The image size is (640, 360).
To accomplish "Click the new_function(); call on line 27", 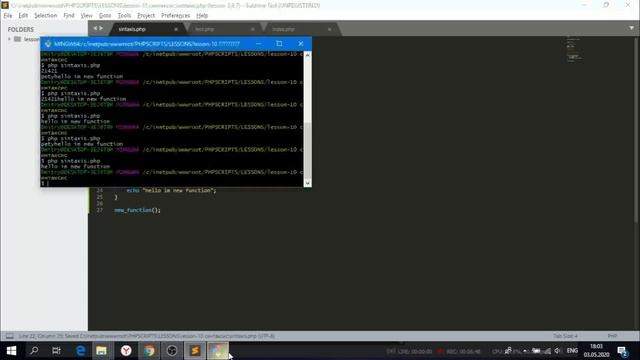I will coord(138,210).
